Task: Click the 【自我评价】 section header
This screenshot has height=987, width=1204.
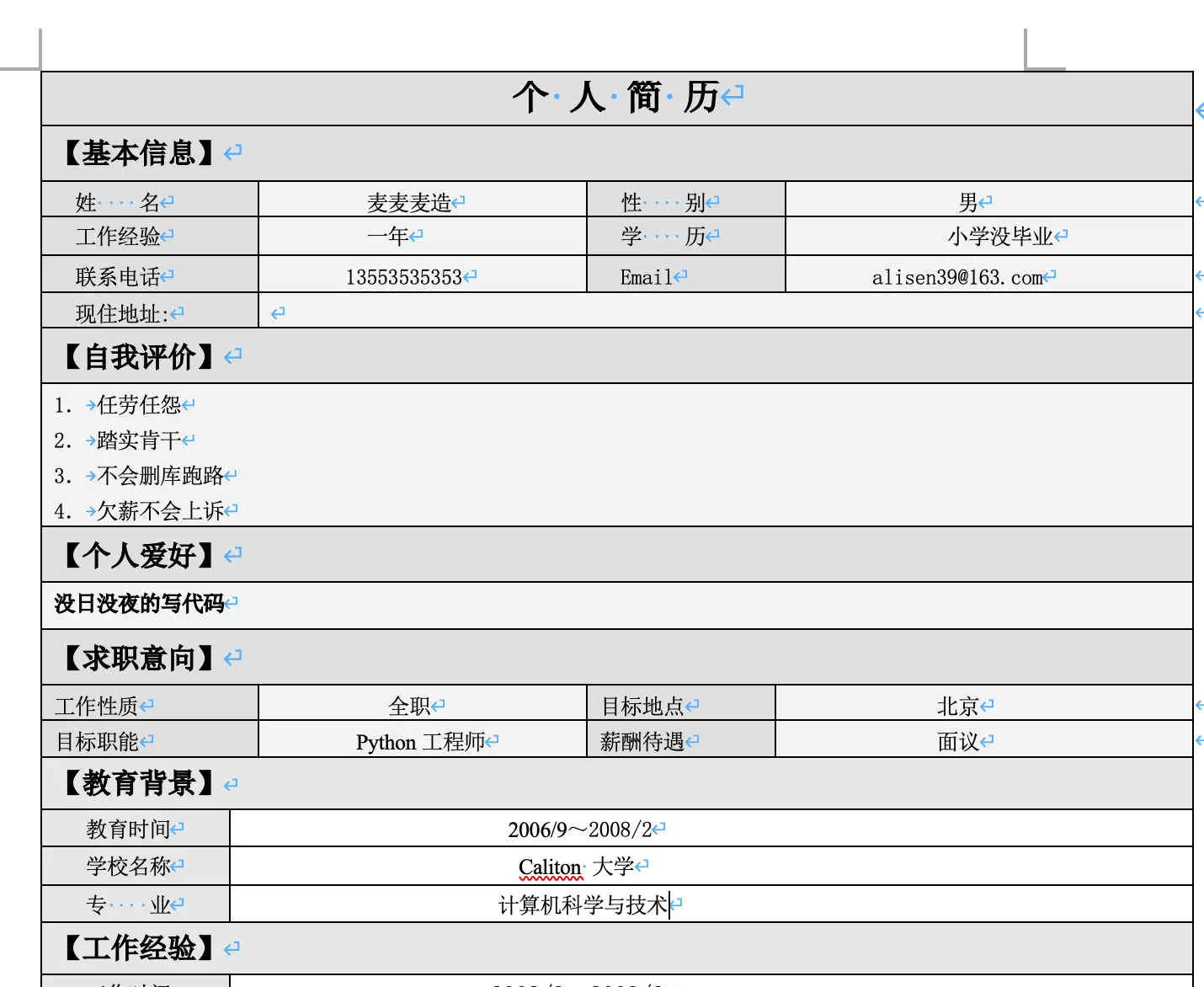Action: point(139,357)
